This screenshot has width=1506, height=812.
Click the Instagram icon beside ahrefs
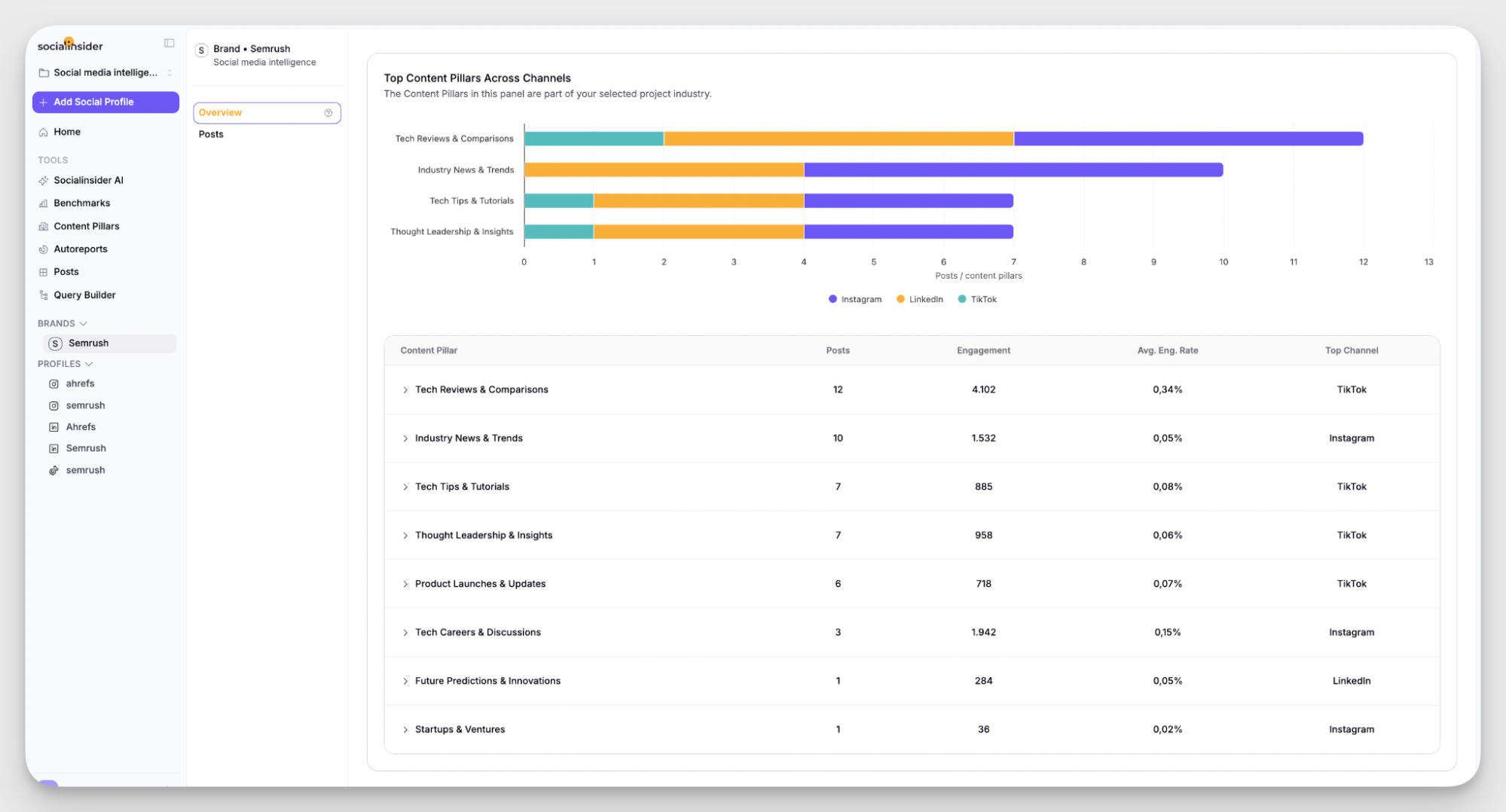tap(53, 384)
